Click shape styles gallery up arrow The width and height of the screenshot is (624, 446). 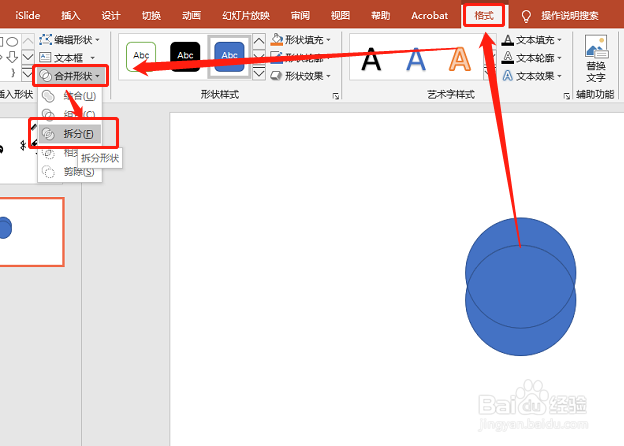coord(259,41)
